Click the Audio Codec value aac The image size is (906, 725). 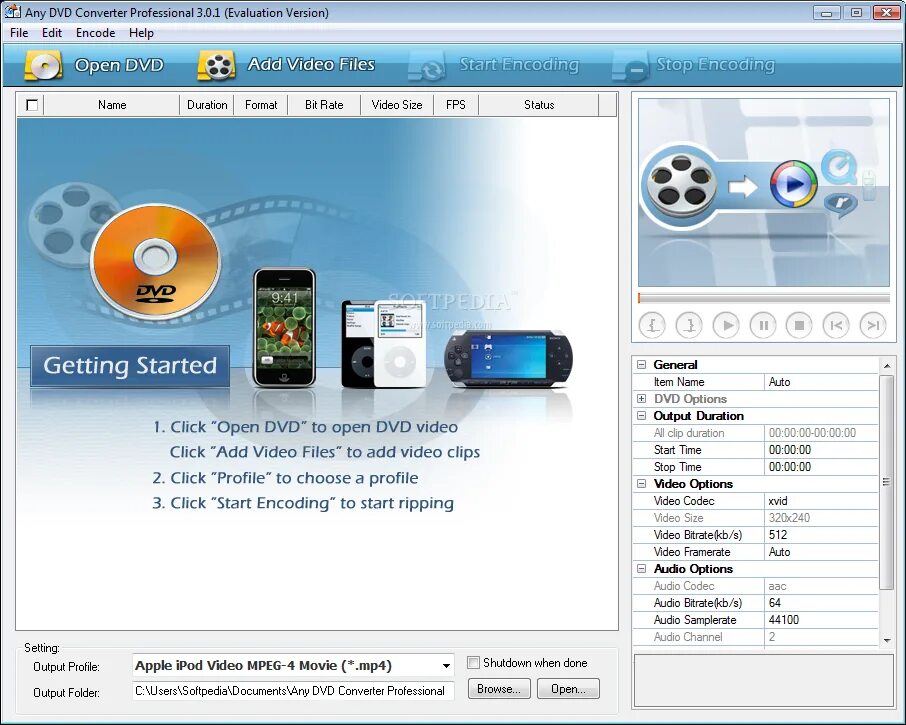[821, 586]
